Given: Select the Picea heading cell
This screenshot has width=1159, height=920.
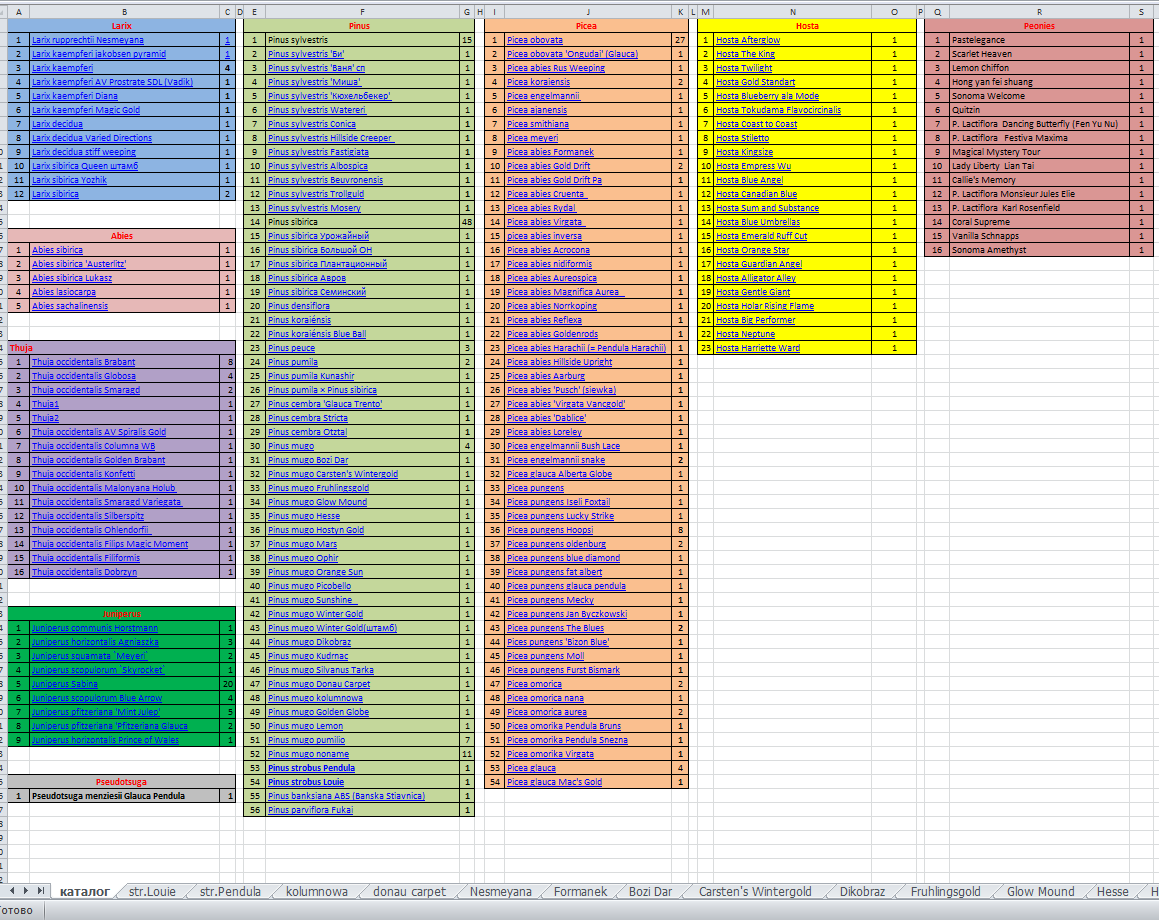Looking at the screenshot, I should [x=586, y=26].
